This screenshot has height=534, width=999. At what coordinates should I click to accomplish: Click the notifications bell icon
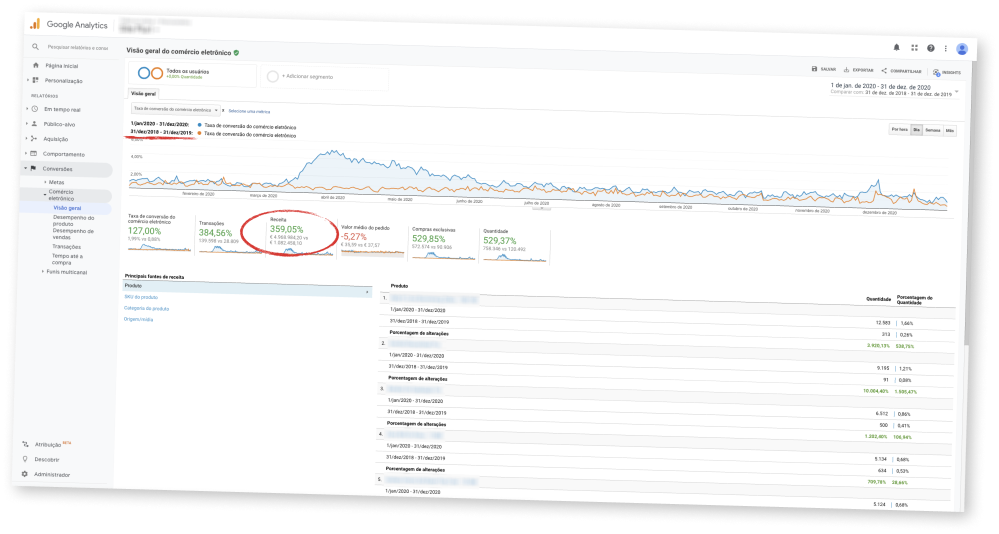(897, 47)
